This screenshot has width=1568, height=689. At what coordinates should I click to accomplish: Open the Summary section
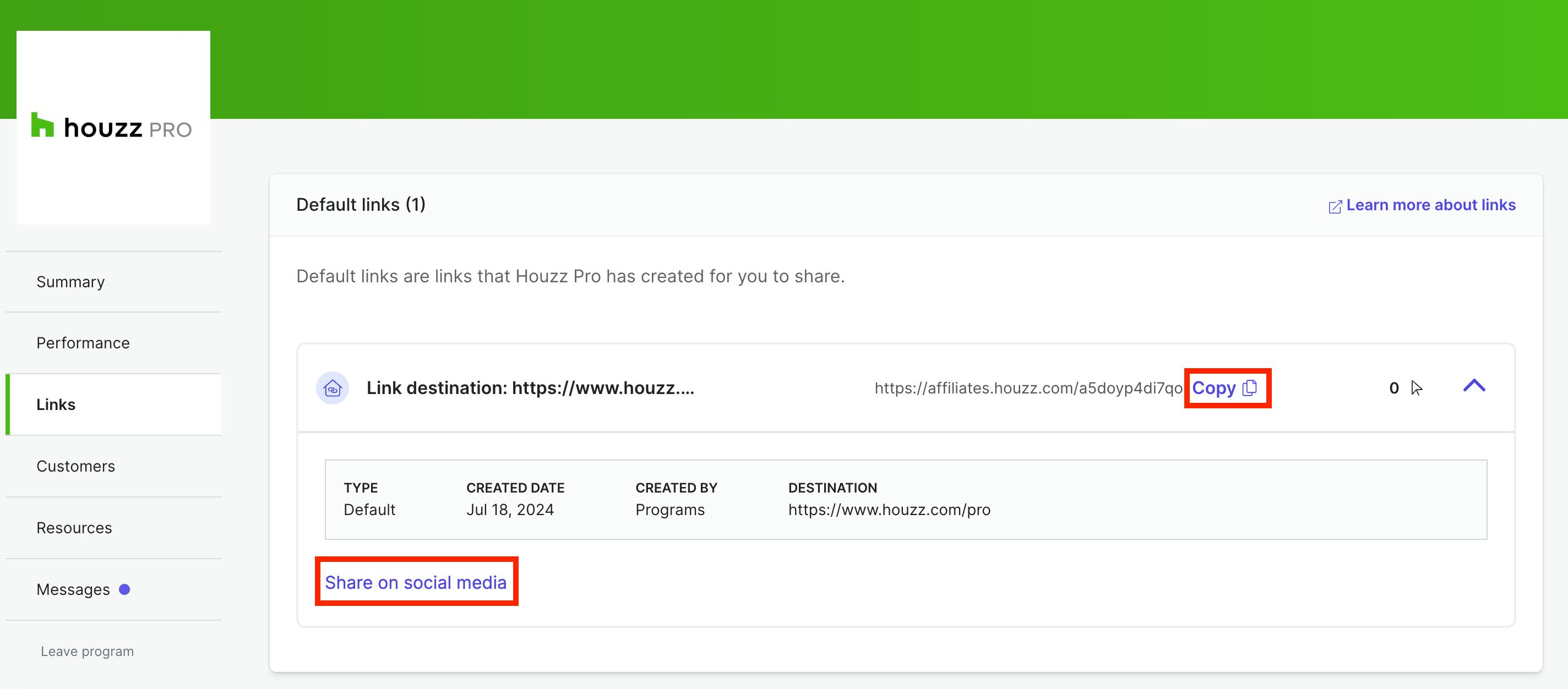coord(113,282)
